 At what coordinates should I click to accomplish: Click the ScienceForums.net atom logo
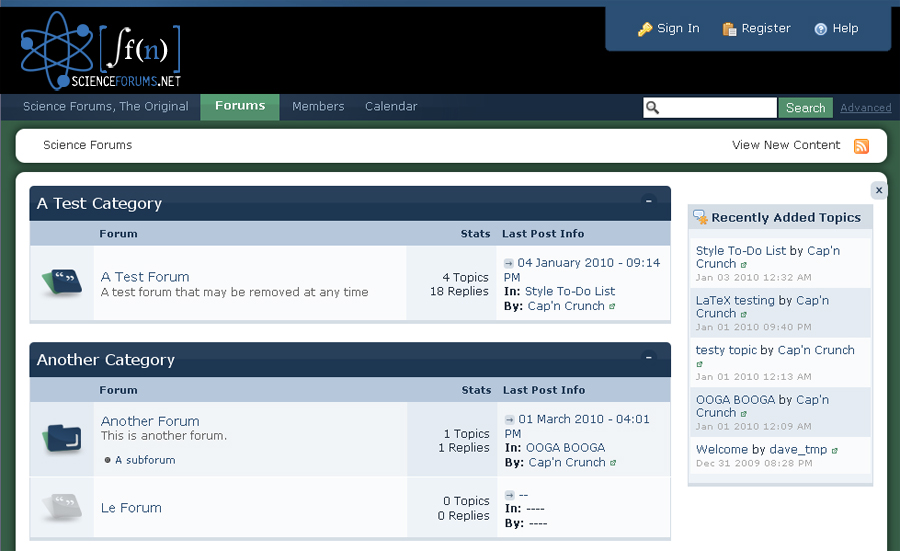click(100, 51)
